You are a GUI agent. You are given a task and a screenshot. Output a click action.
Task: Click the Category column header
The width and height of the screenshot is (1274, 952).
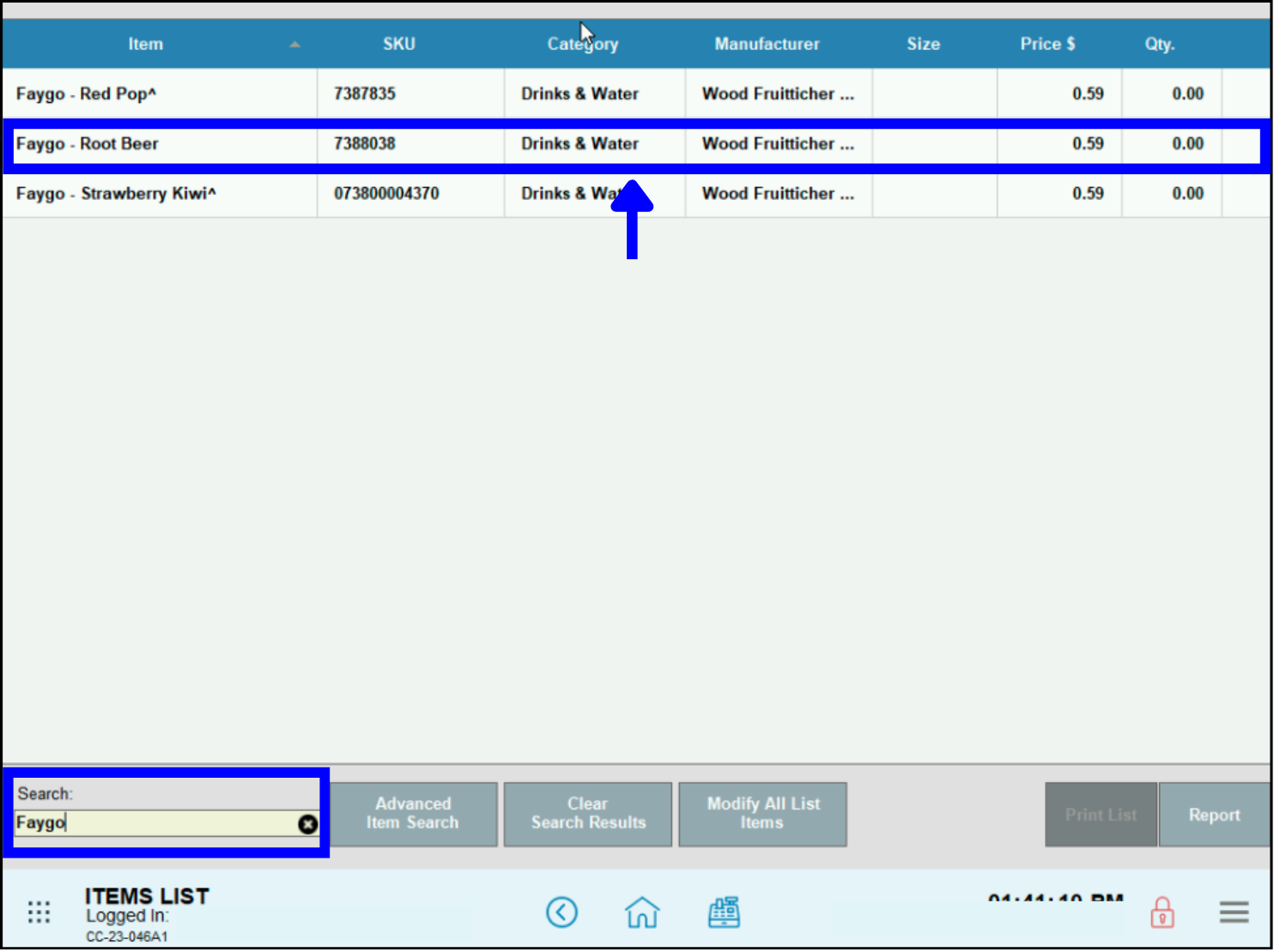click(x=582, y=43)
